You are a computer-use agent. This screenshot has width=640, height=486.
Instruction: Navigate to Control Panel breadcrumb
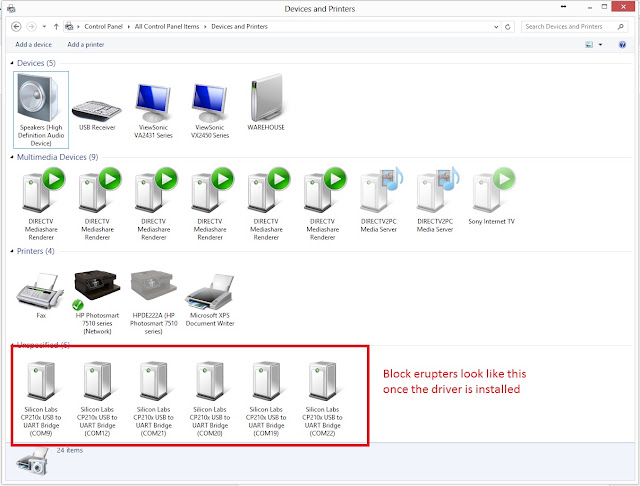tap(103, 27)
